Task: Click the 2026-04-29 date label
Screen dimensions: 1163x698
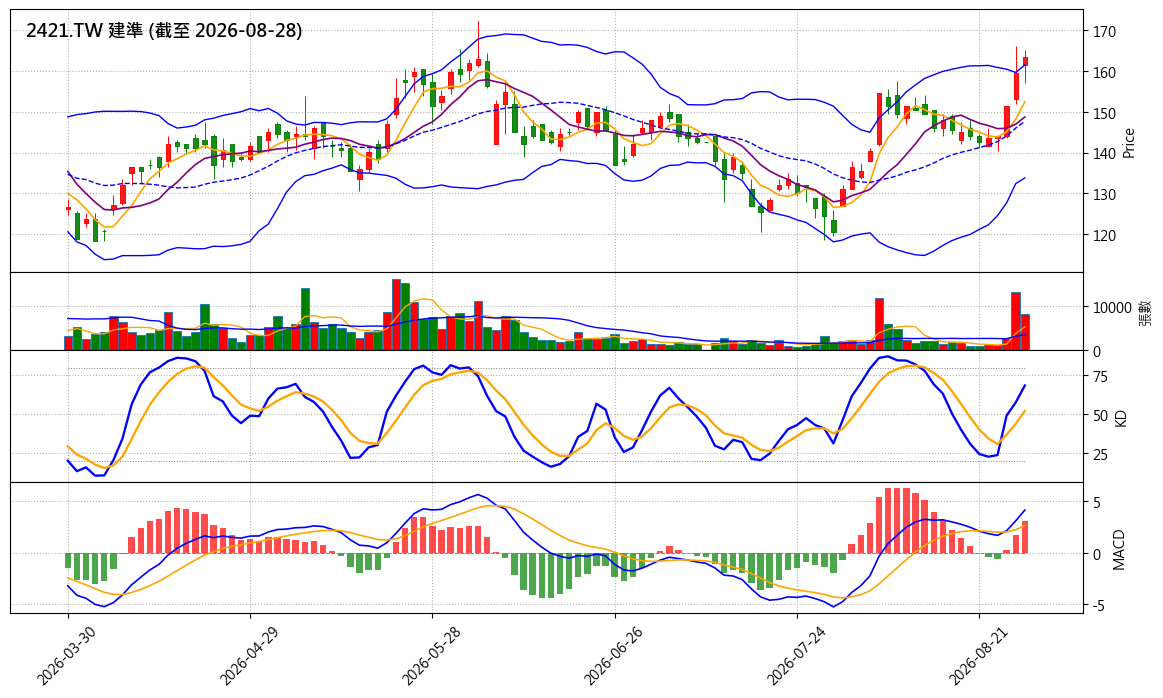Action: click(247, 656)
